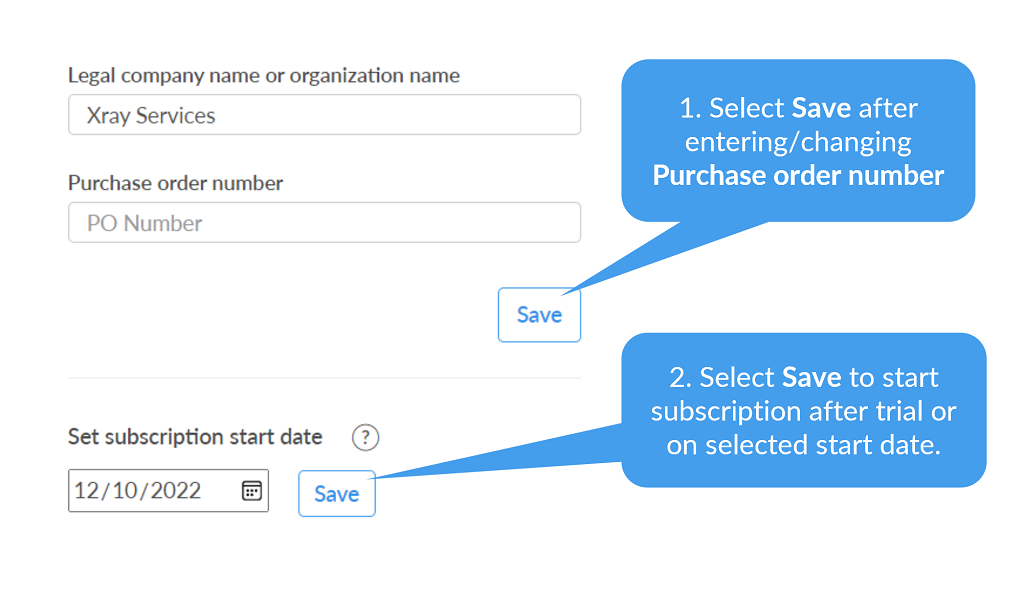Click the blue callout numbered 1
The image size is (1024, 600).
click(x=798, y=140)
